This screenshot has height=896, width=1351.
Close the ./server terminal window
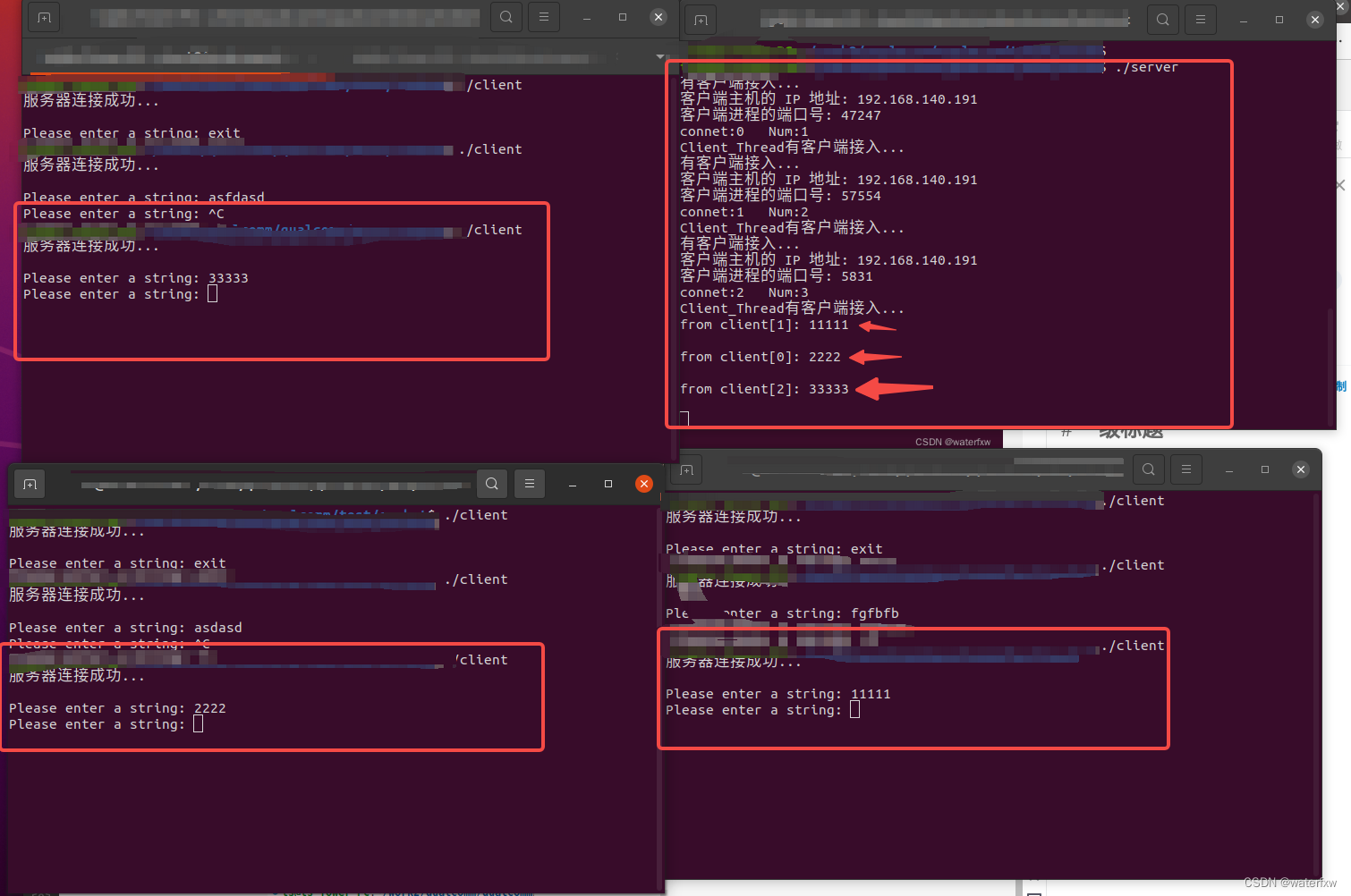[x=1315, y=20]
